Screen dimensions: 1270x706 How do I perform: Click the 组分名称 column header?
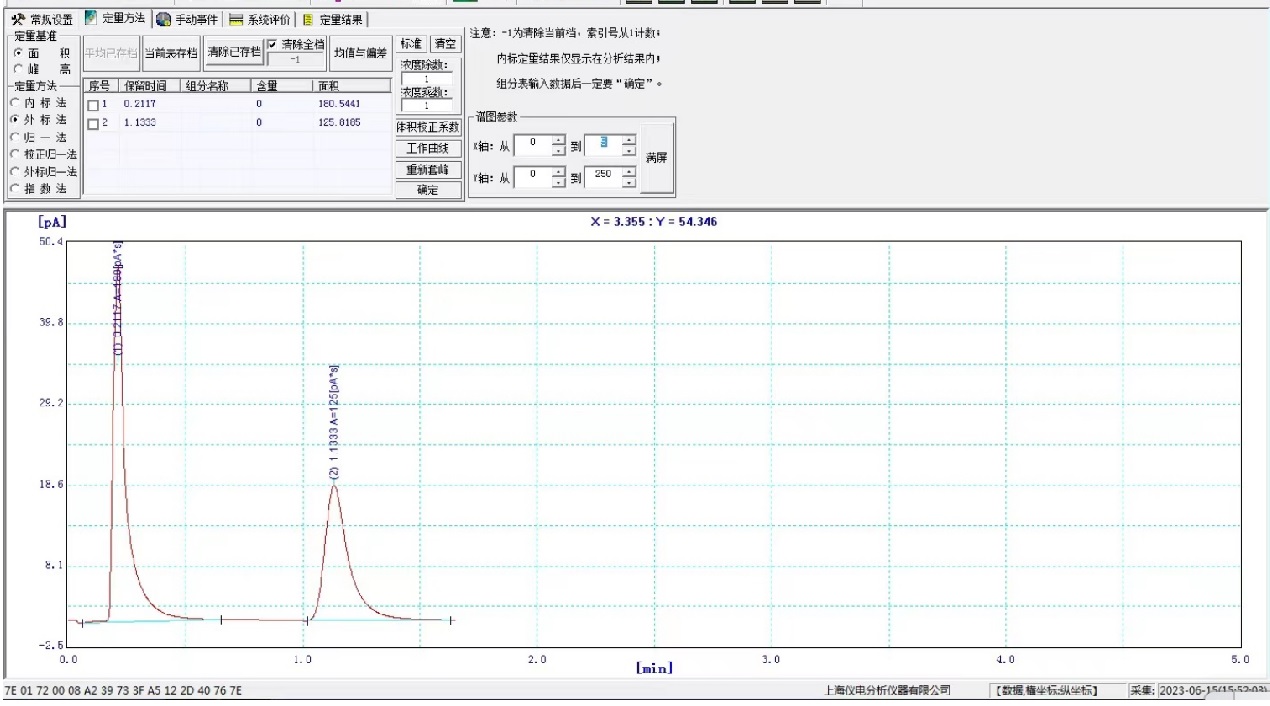(216, 86)
